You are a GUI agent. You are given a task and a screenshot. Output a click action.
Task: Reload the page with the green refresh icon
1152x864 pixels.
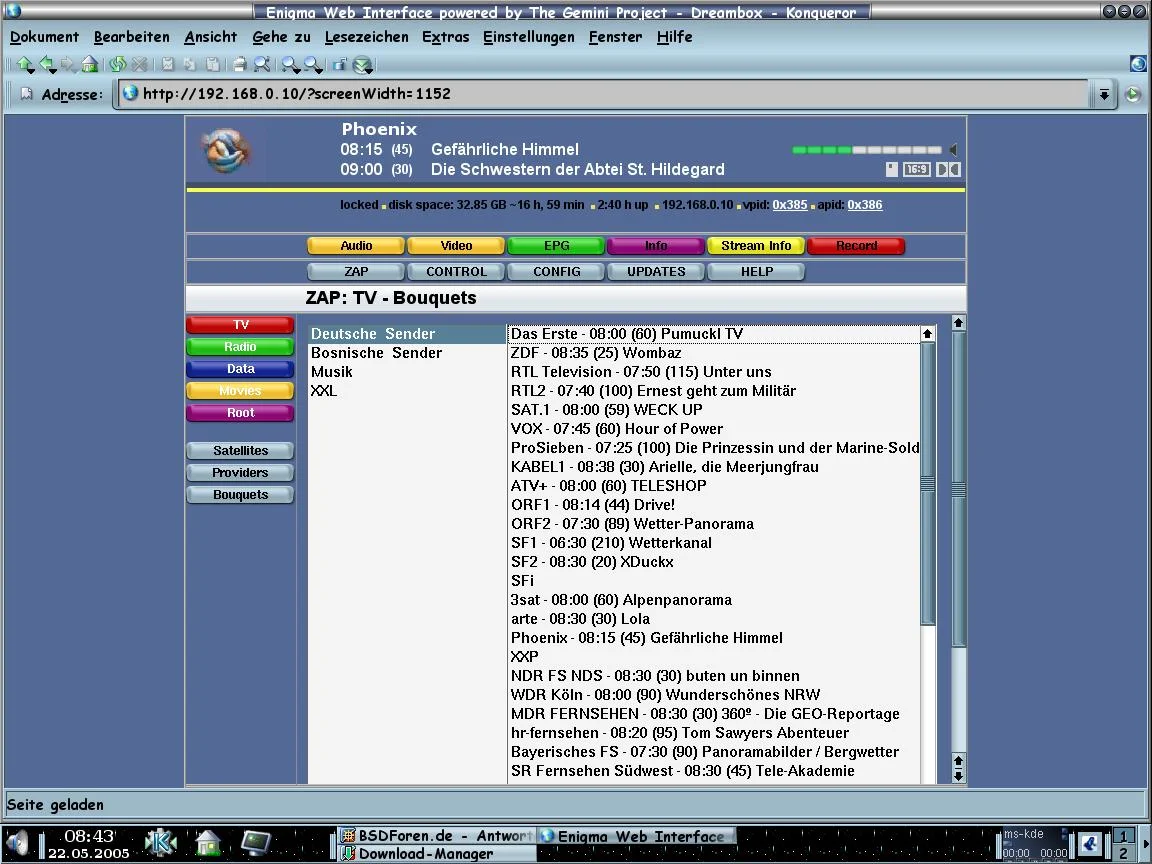coord(118,65)
